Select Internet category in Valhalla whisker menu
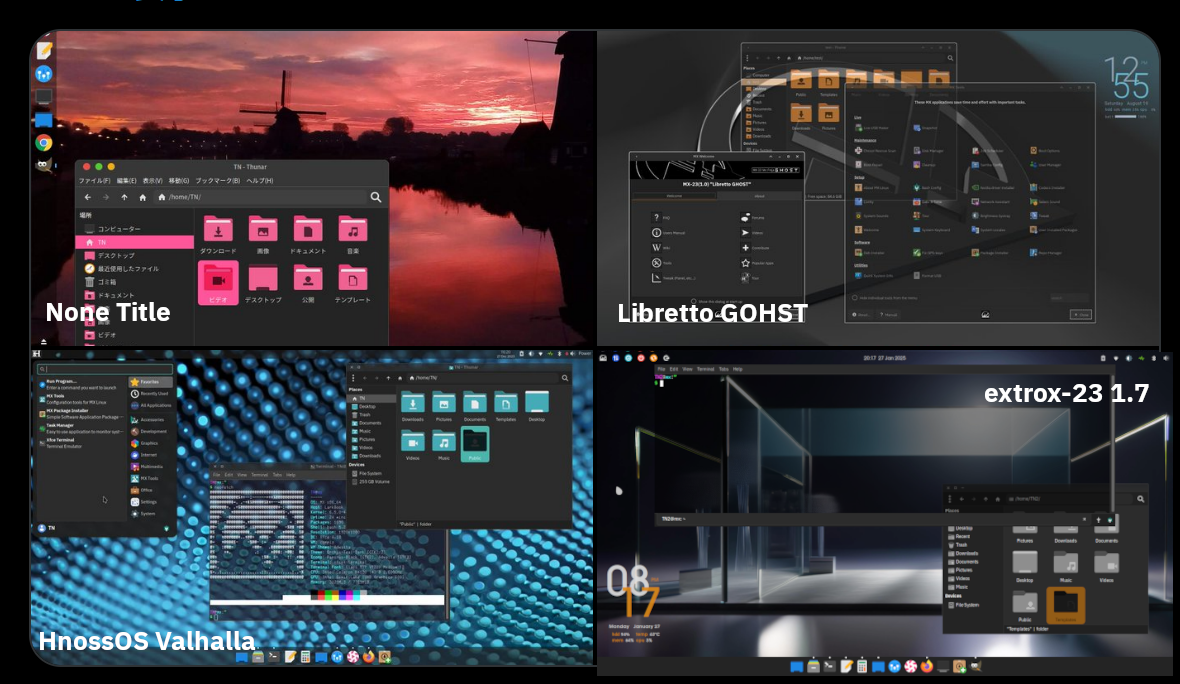This screenshot has width=1180, height=684. (150, 454)
